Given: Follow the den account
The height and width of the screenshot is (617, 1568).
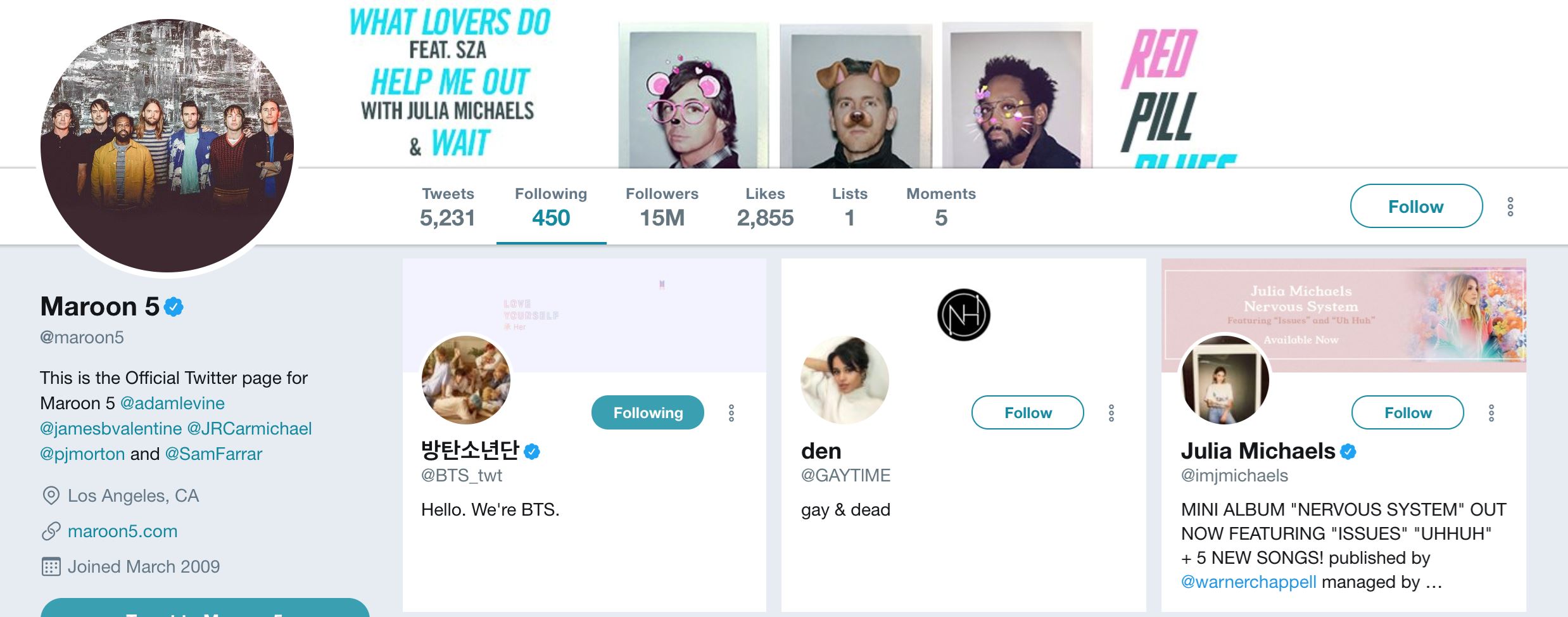Looking at the screenshot, I should pyautogui.click(x=1027, y=412).
